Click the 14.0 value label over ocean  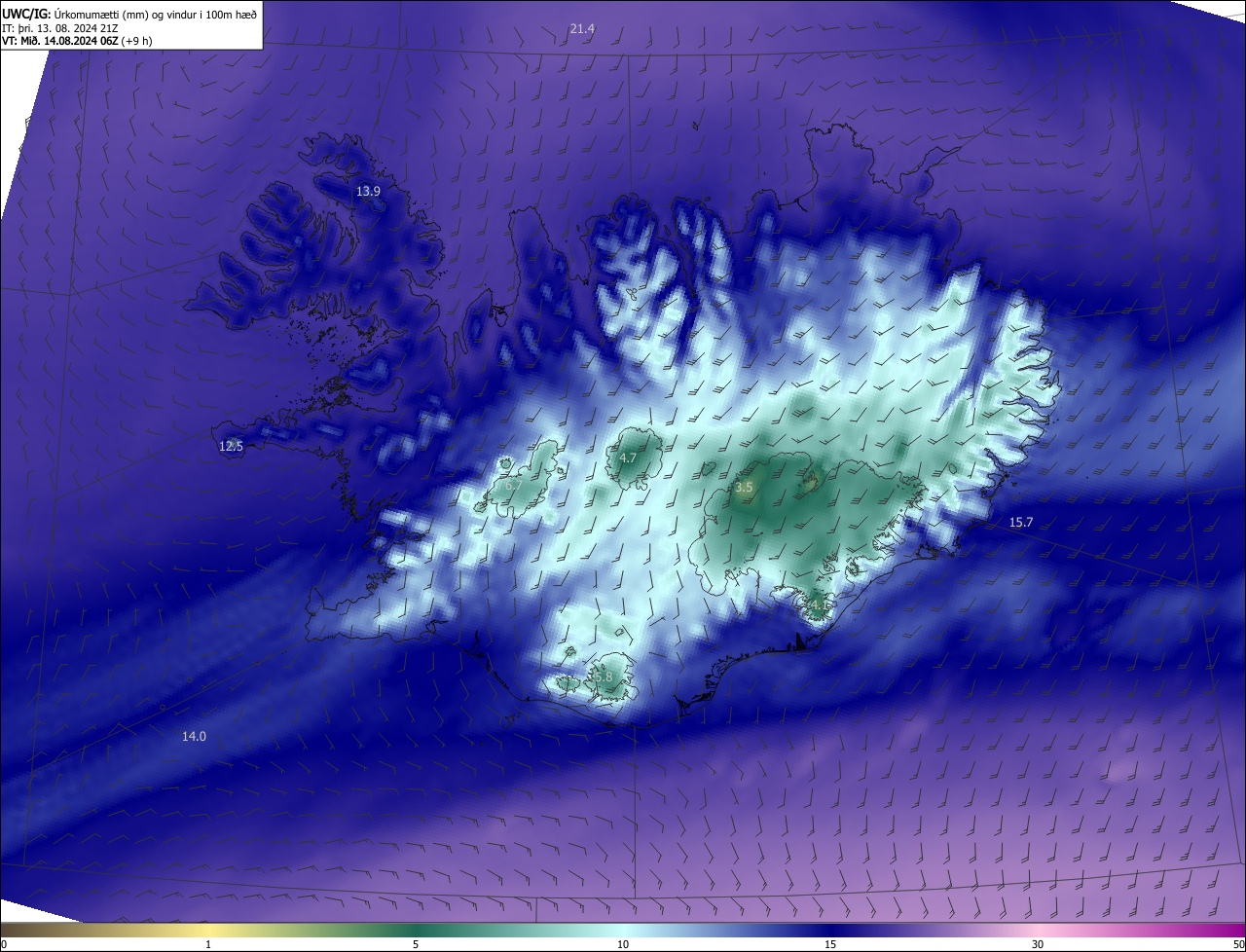[x=194, y=736]
